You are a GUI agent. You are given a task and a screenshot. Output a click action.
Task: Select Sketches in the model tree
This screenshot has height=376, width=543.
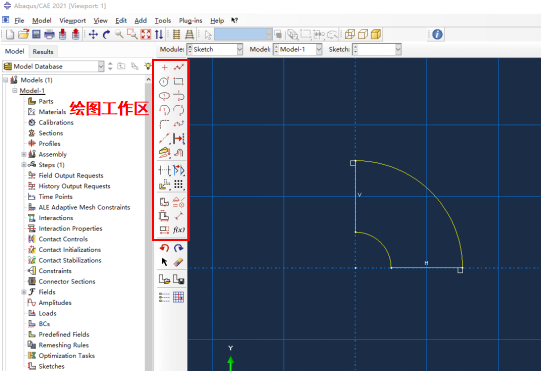point(51,366)
